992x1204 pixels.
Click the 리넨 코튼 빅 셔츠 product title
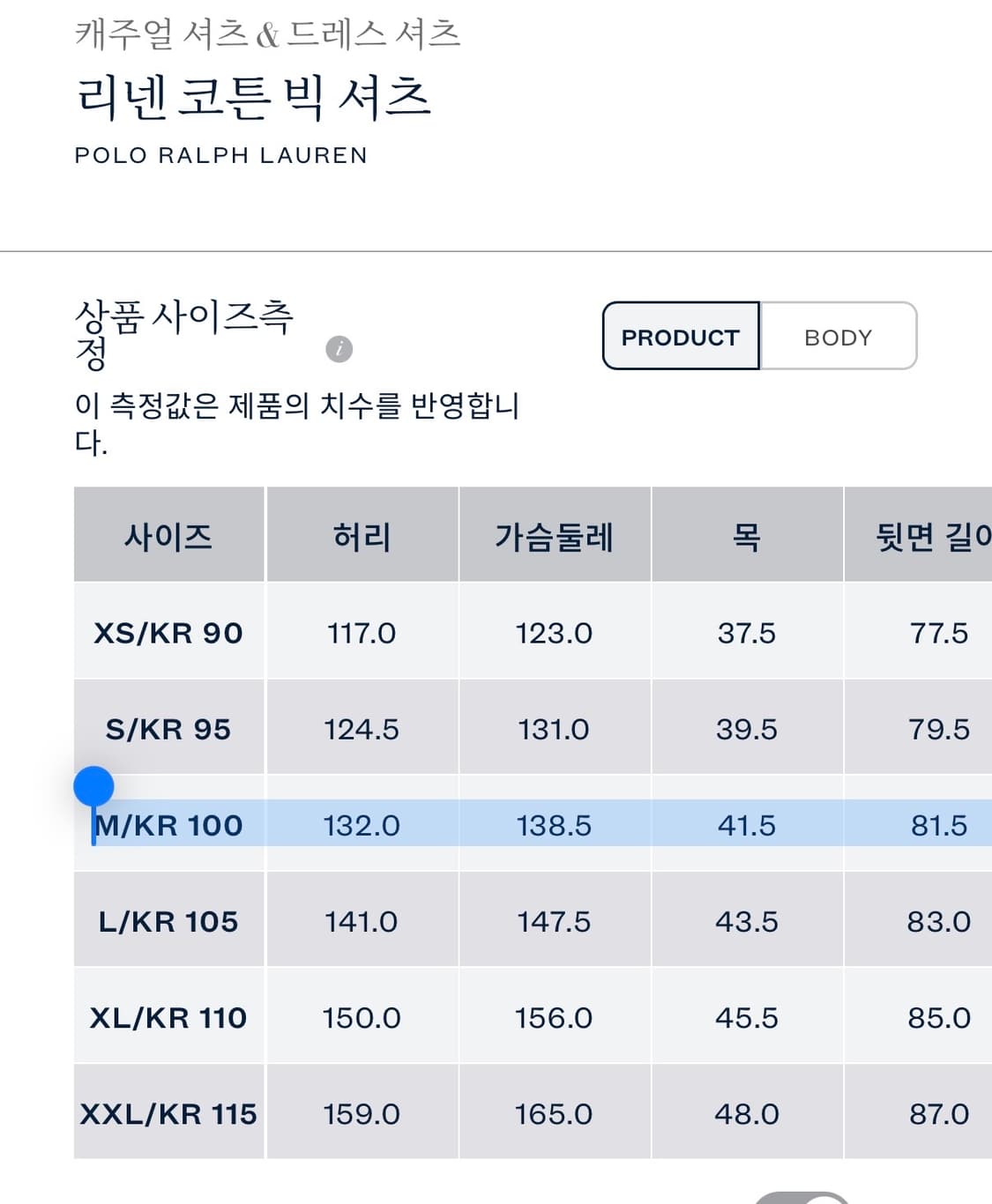[x=254, y=97]
